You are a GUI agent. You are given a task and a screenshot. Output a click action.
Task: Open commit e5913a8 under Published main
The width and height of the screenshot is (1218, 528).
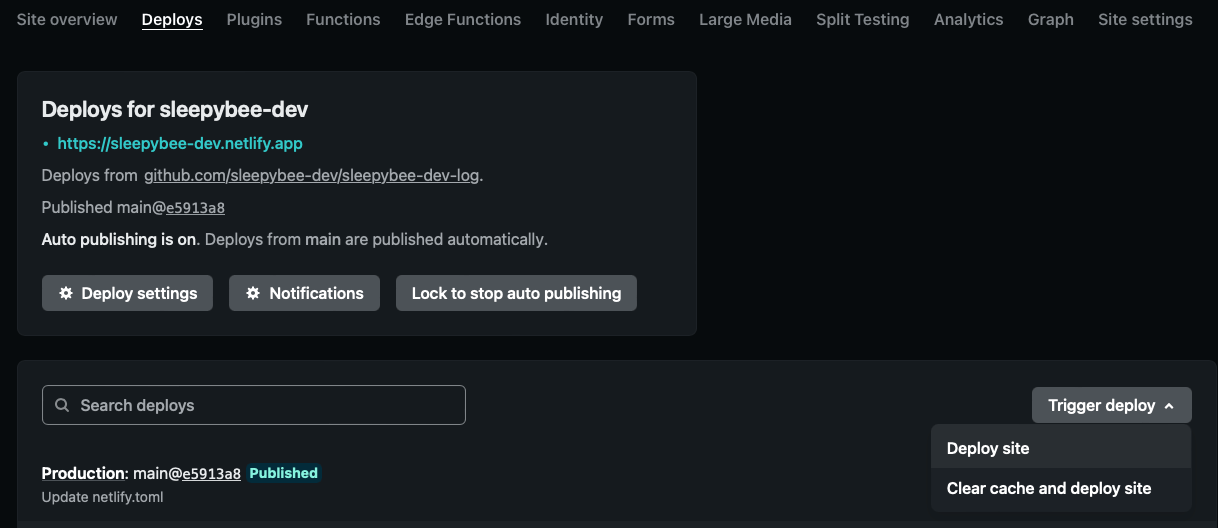pos(195,207)
